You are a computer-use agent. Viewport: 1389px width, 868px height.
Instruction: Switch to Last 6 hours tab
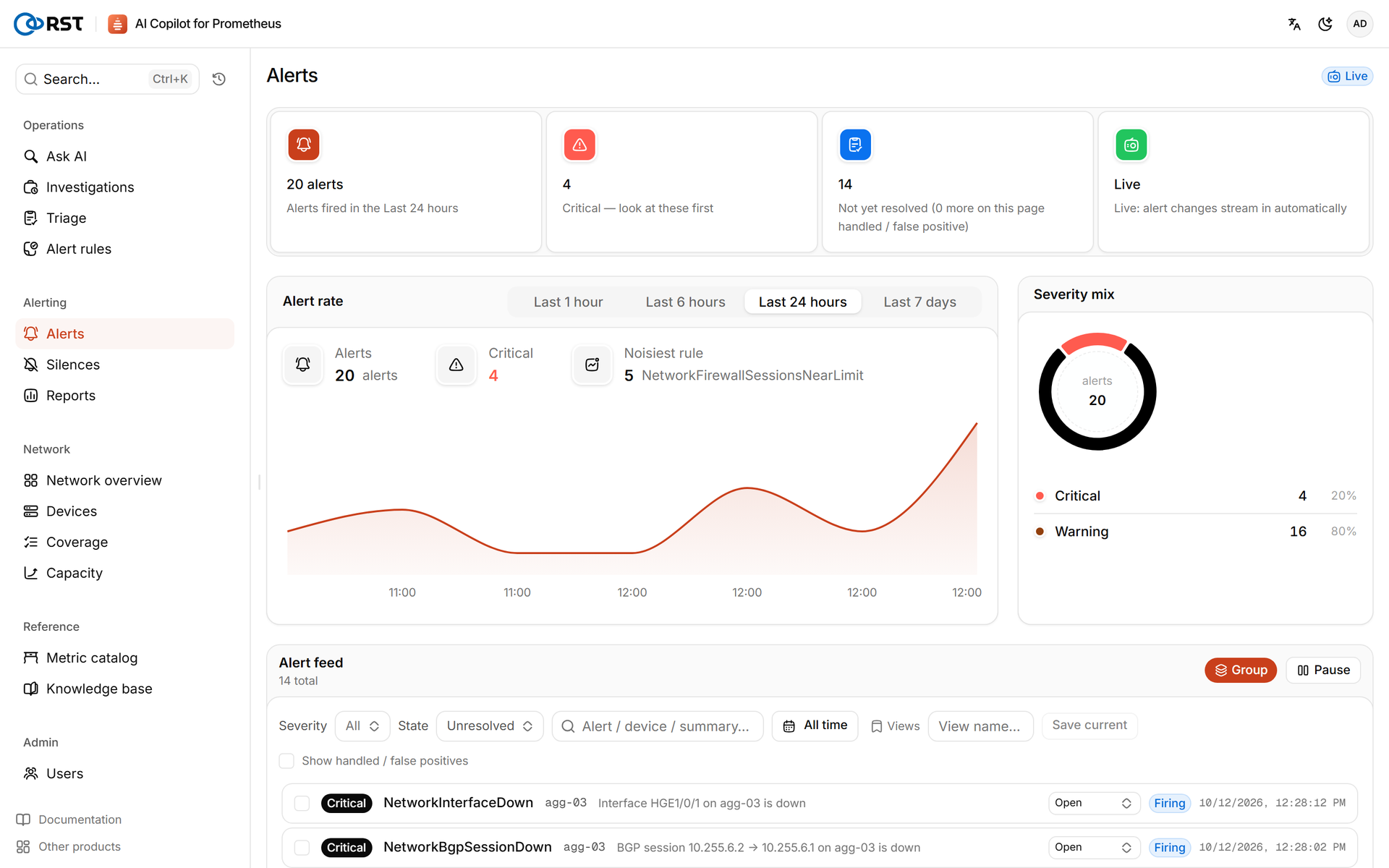point(685,302)
